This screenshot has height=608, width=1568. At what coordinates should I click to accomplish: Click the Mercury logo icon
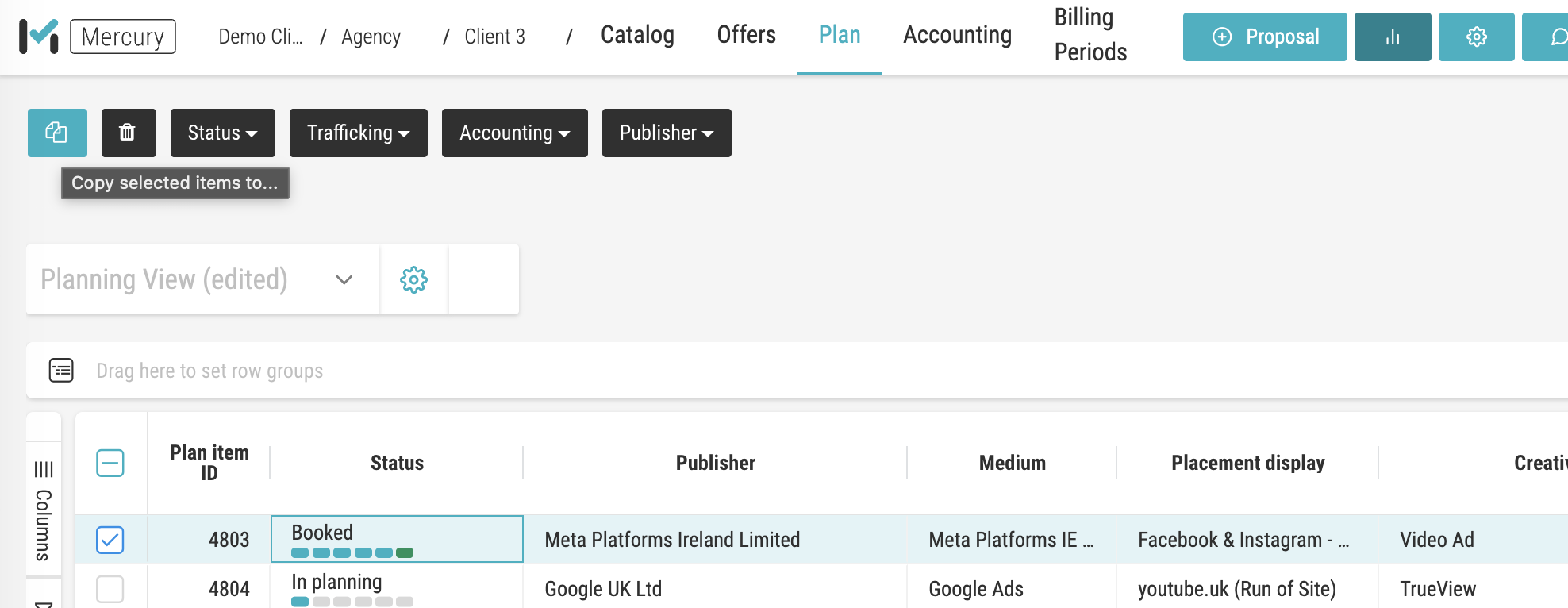(38, 37)
